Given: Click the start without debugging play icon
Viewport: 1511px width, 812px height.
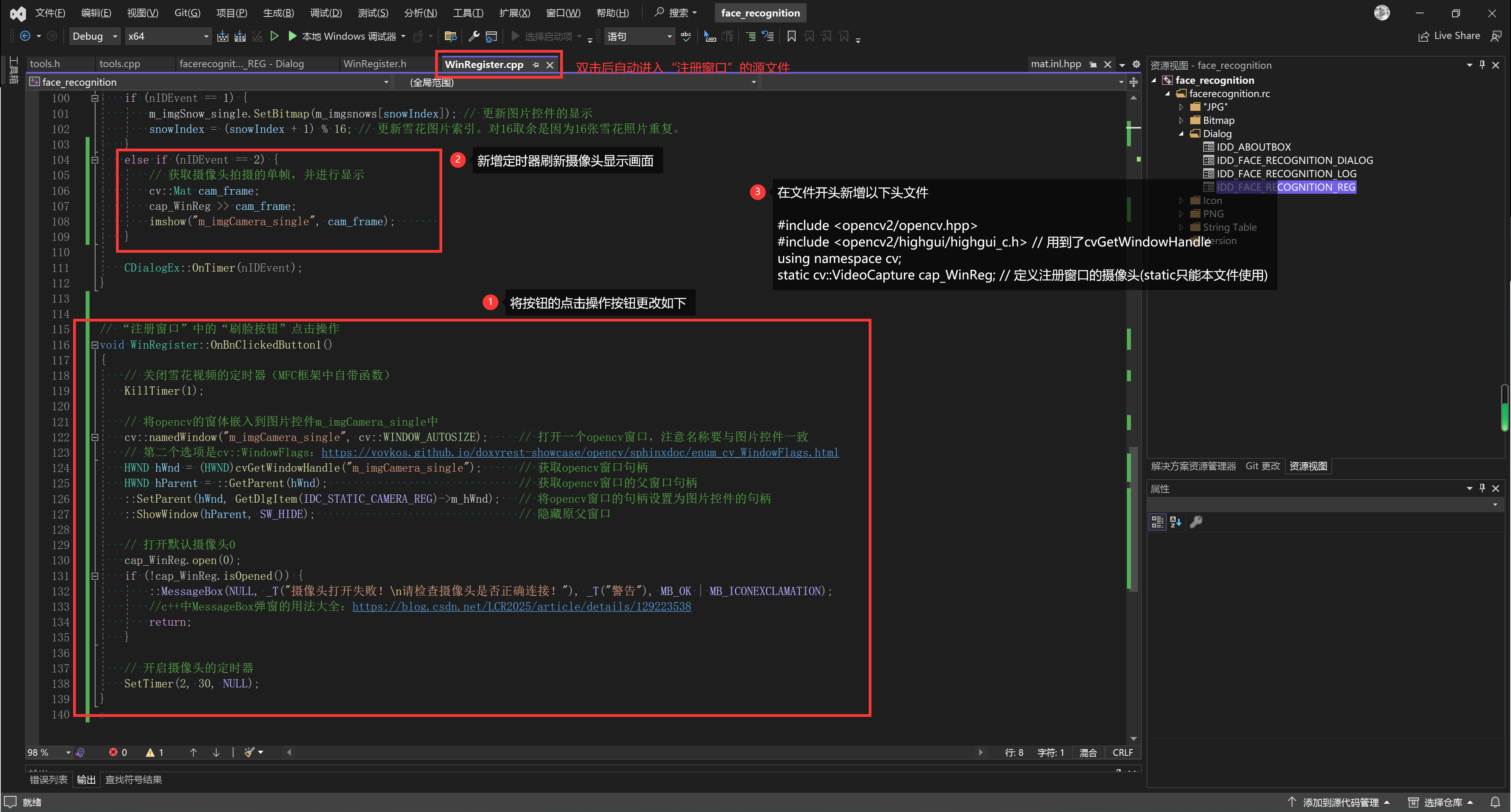Looking at the screenshot, I should click(274, 37).
